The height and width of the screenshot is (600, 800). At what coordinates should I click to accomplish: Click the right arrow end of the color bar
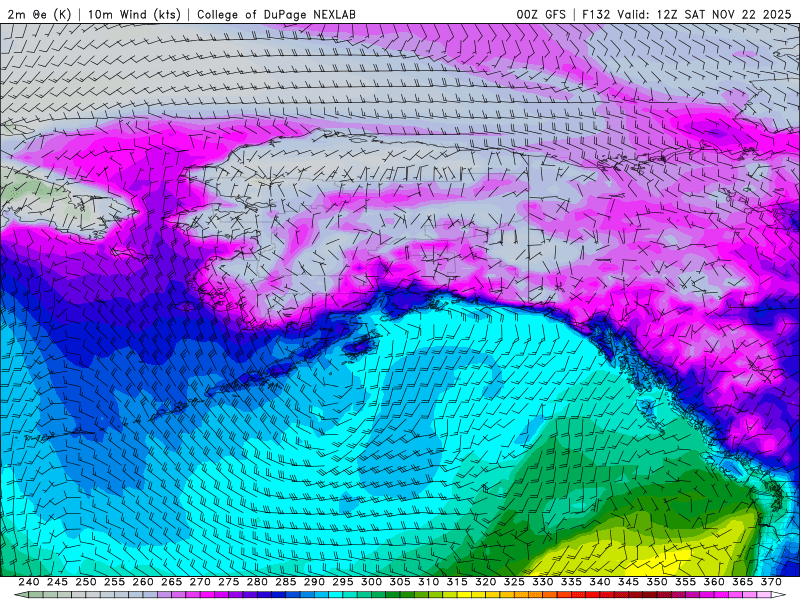point(780,595)
